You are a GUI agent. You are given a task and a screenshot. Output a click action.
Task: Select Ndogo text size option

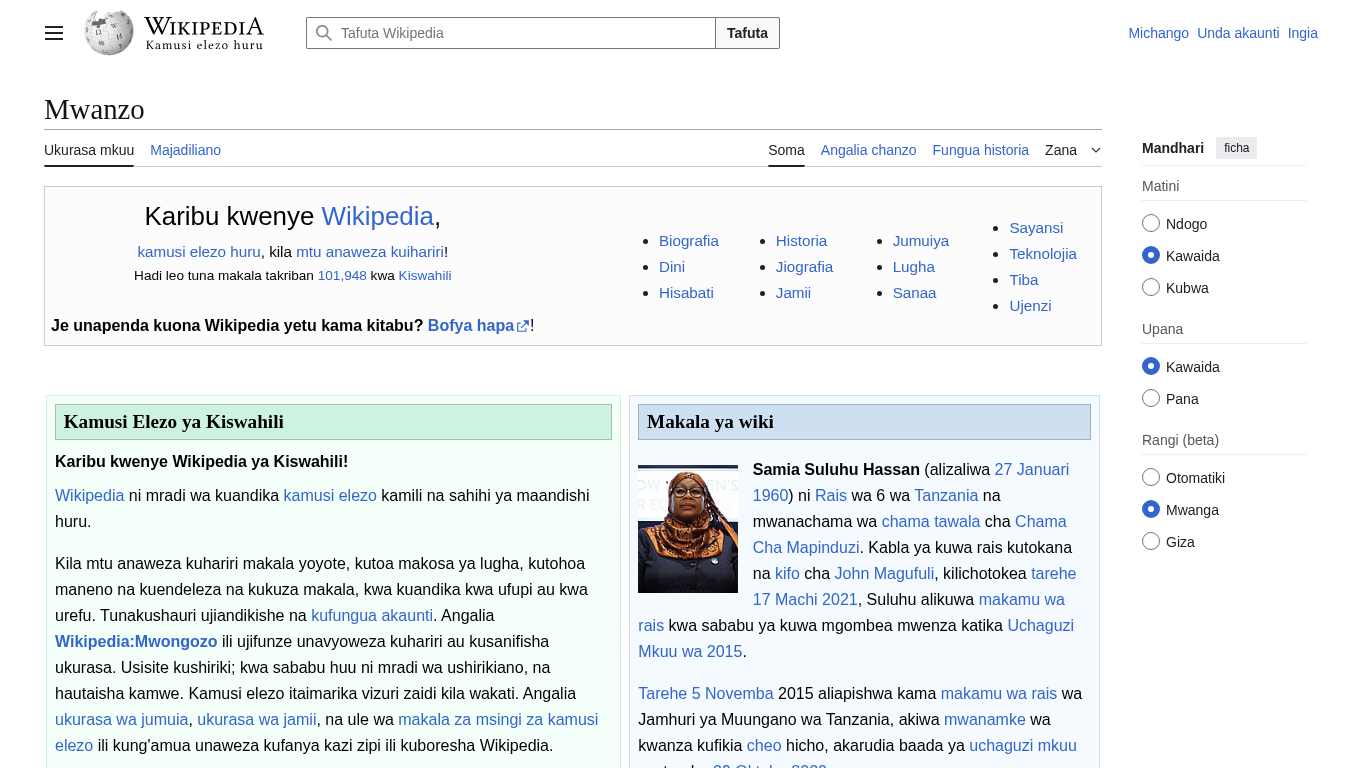tap(1151, 223)
